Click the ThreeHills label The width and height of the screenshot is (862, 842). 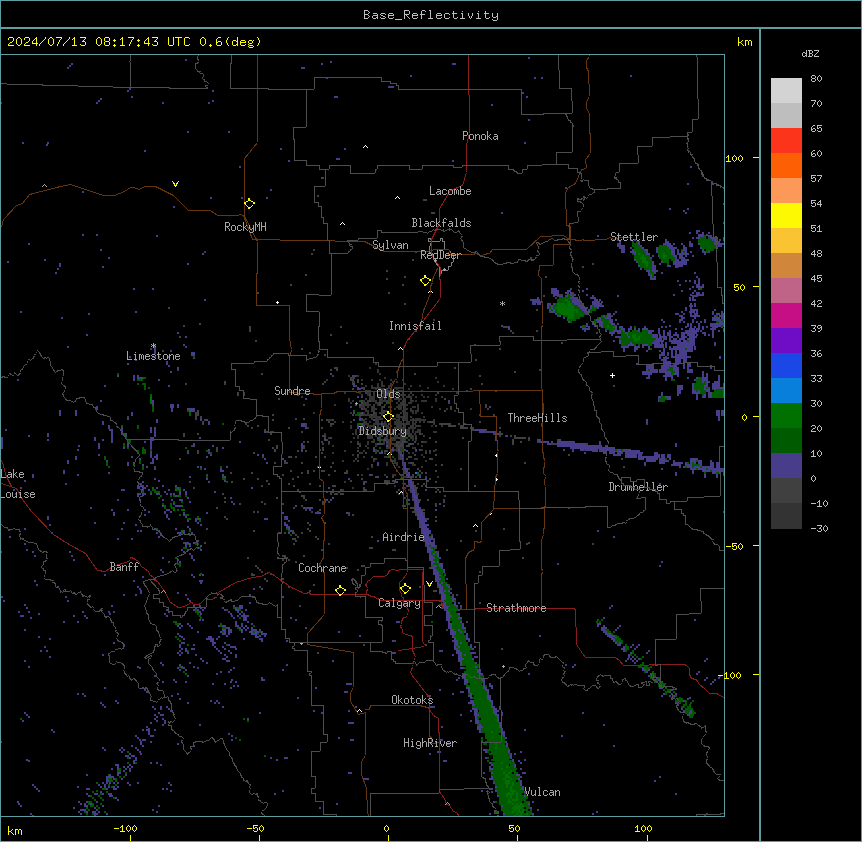[537, 418]
